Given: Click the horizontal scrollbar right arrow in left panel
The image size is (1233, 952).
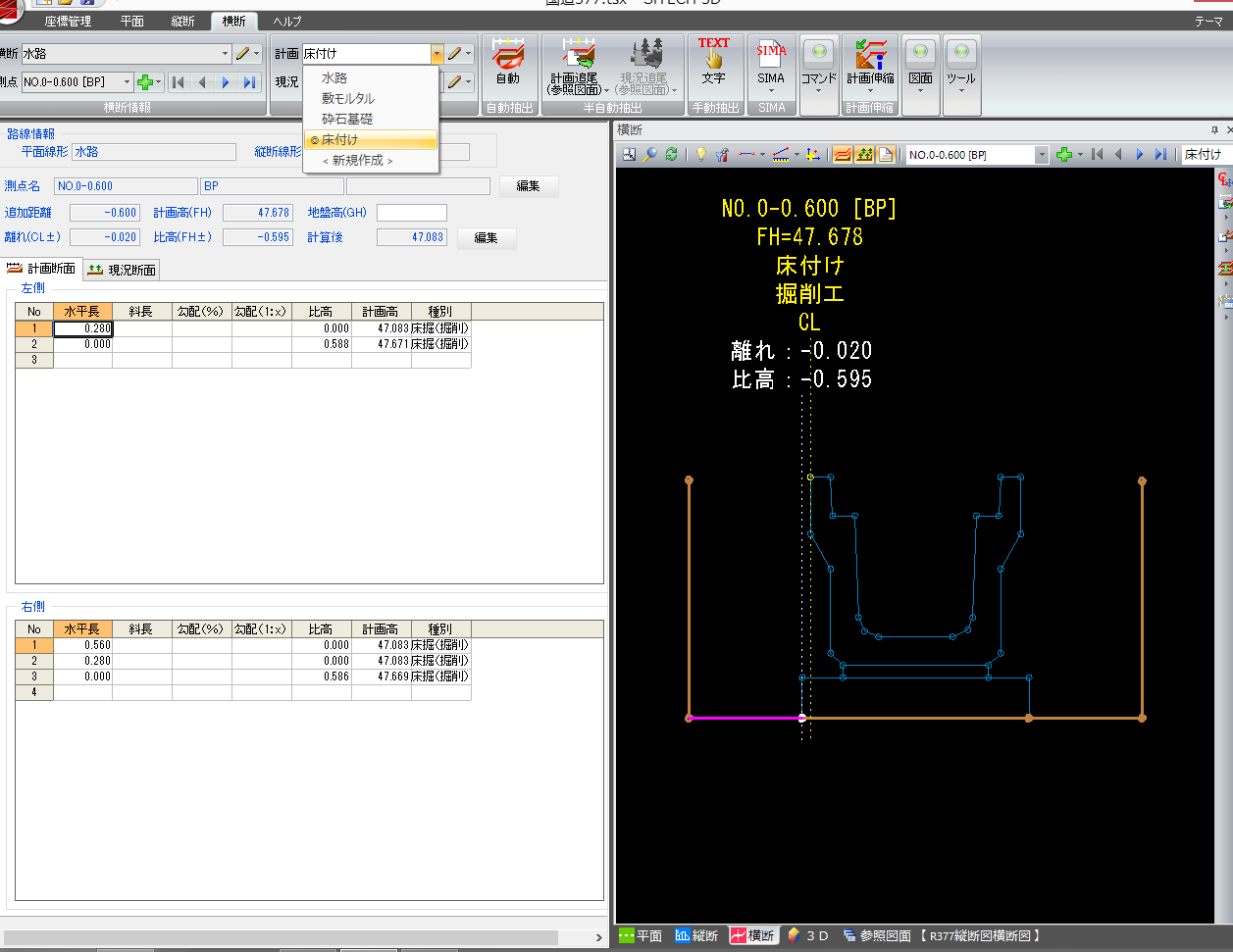Looking at the screenshot, I should [x=599, y=937].
